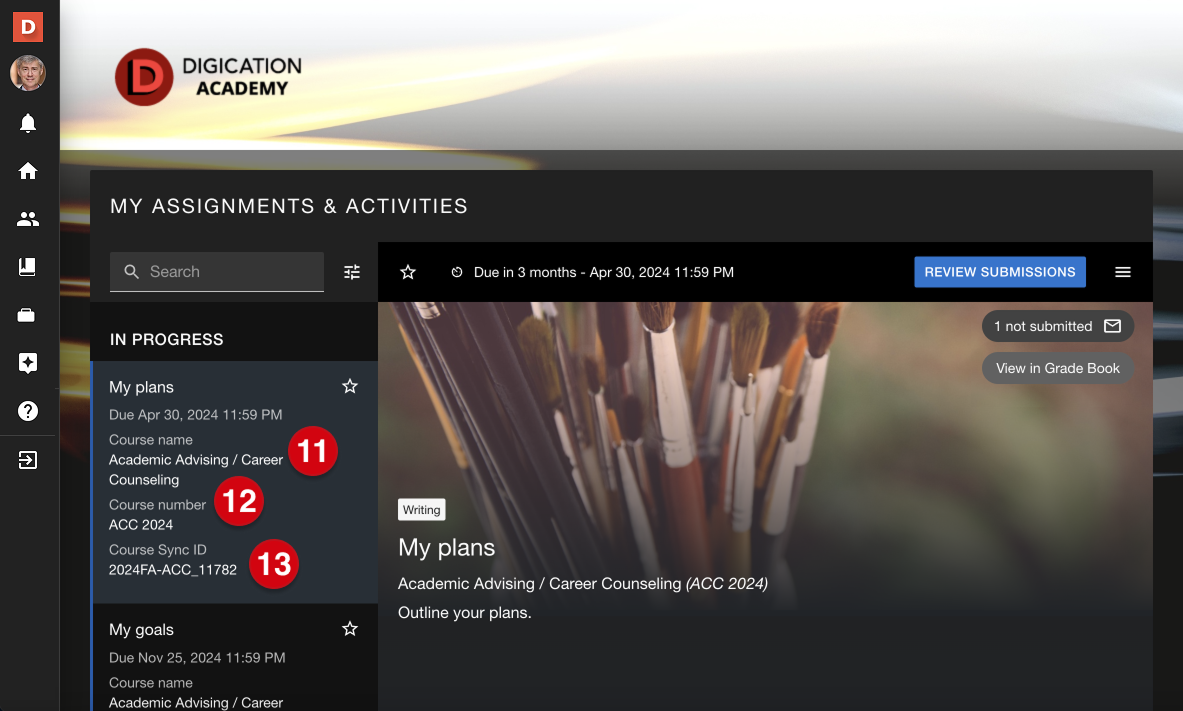Click View in Grade Book
This screenshot has width=1183, height=711.
pyautogui.click(x=1058, y=368)
